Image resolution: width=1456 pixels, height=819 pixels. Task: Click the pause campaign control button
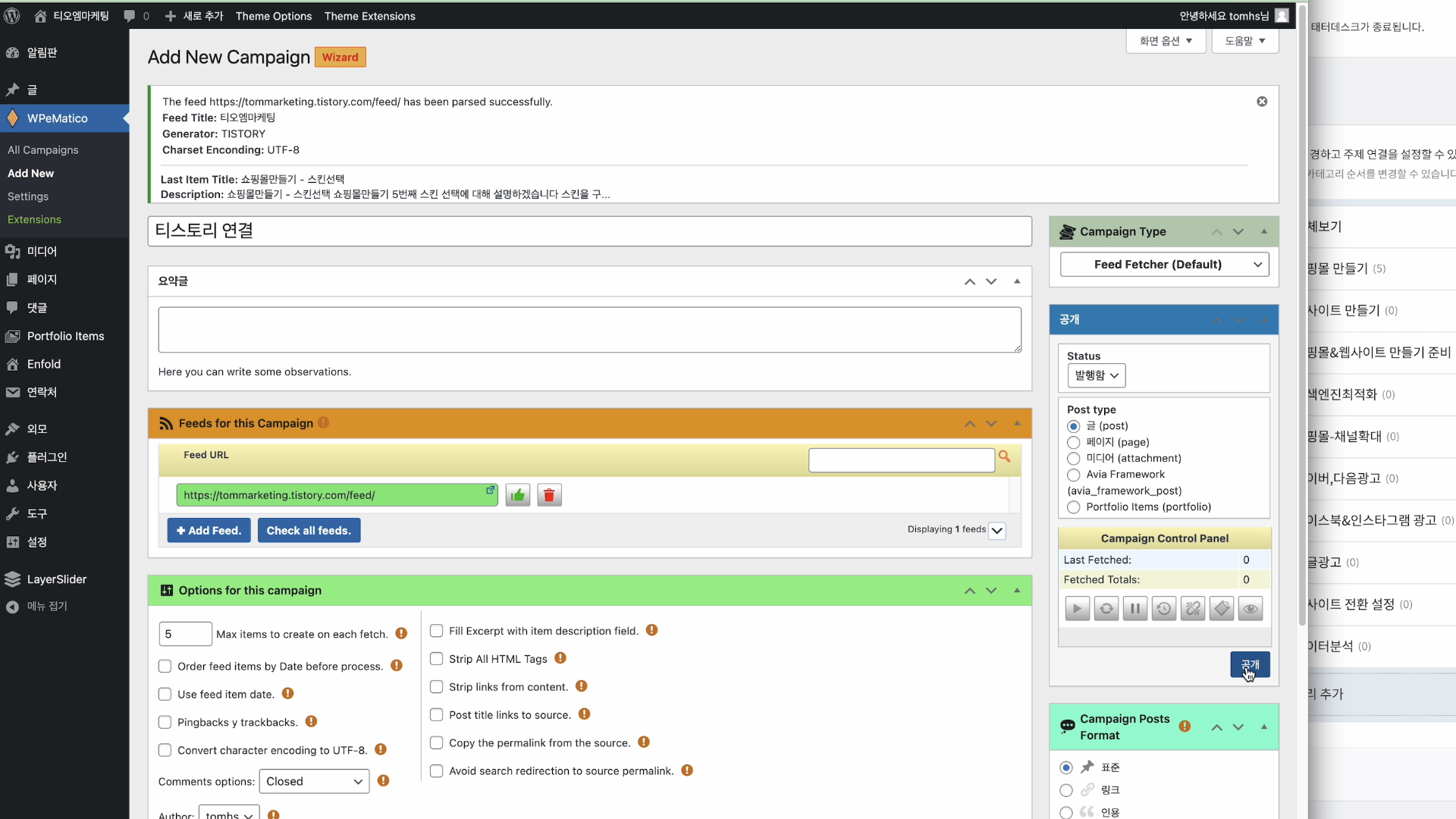coord(1134,608)
